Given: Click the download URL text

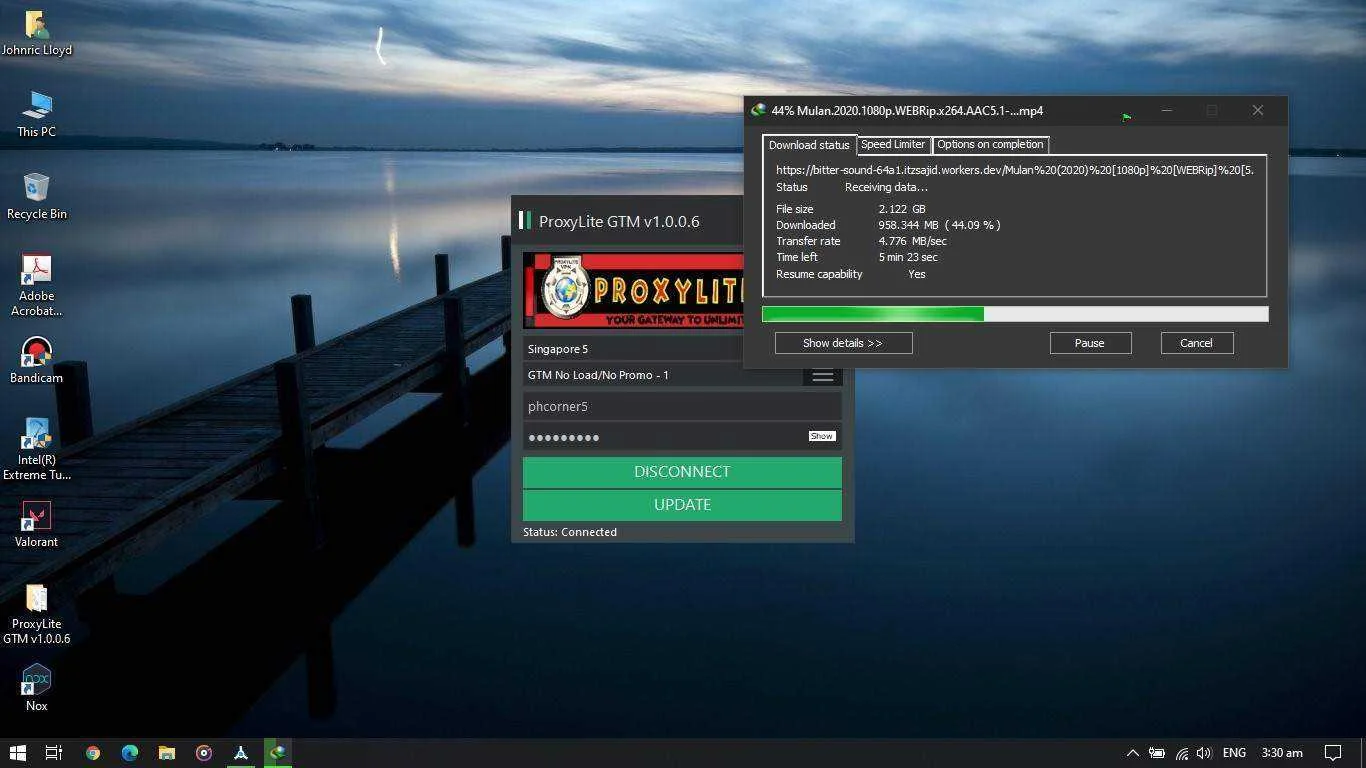Looking at the screenshot, I should (1014, 170).
